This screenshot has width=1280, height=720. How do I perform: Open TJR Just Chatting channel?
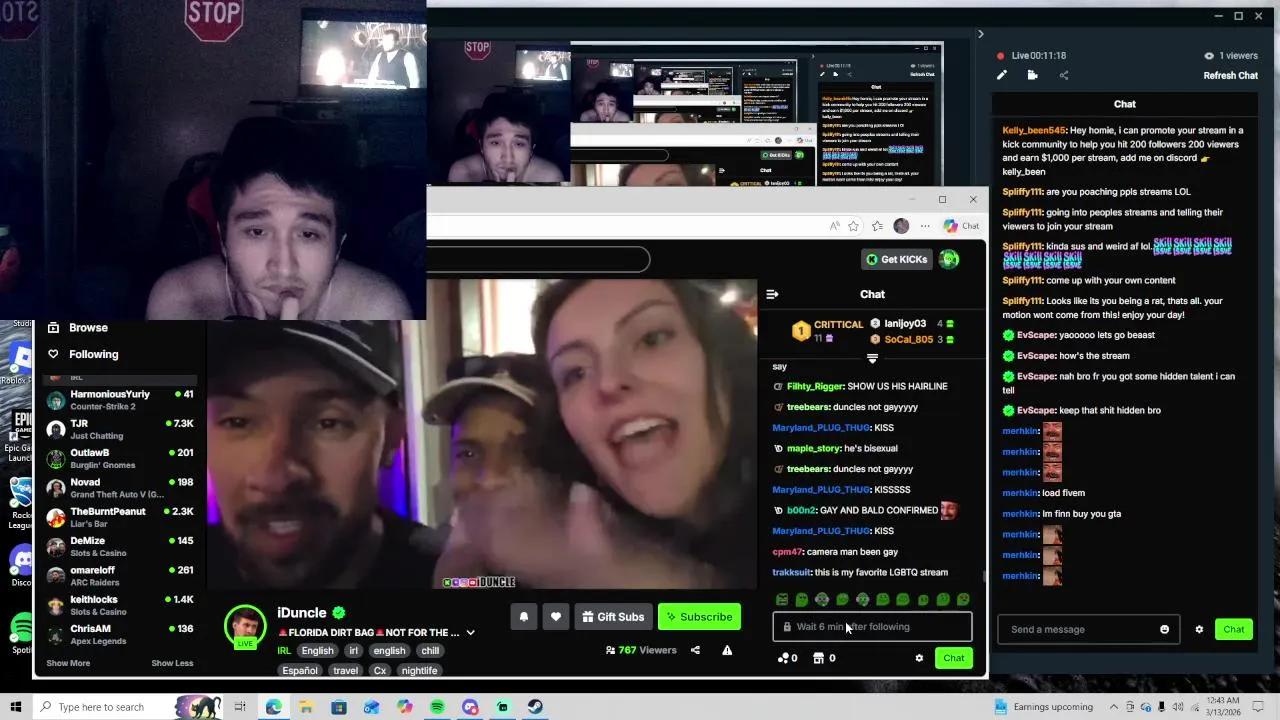coord(120,429)
